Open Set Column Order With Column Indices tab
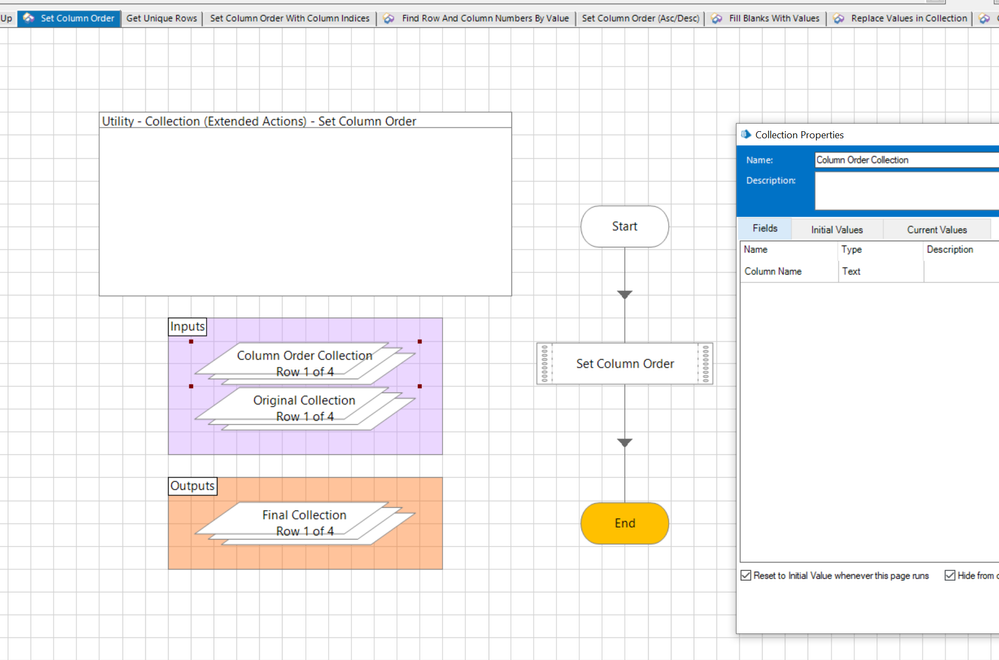This screenshot has width=999, height=660. [290, 18]
